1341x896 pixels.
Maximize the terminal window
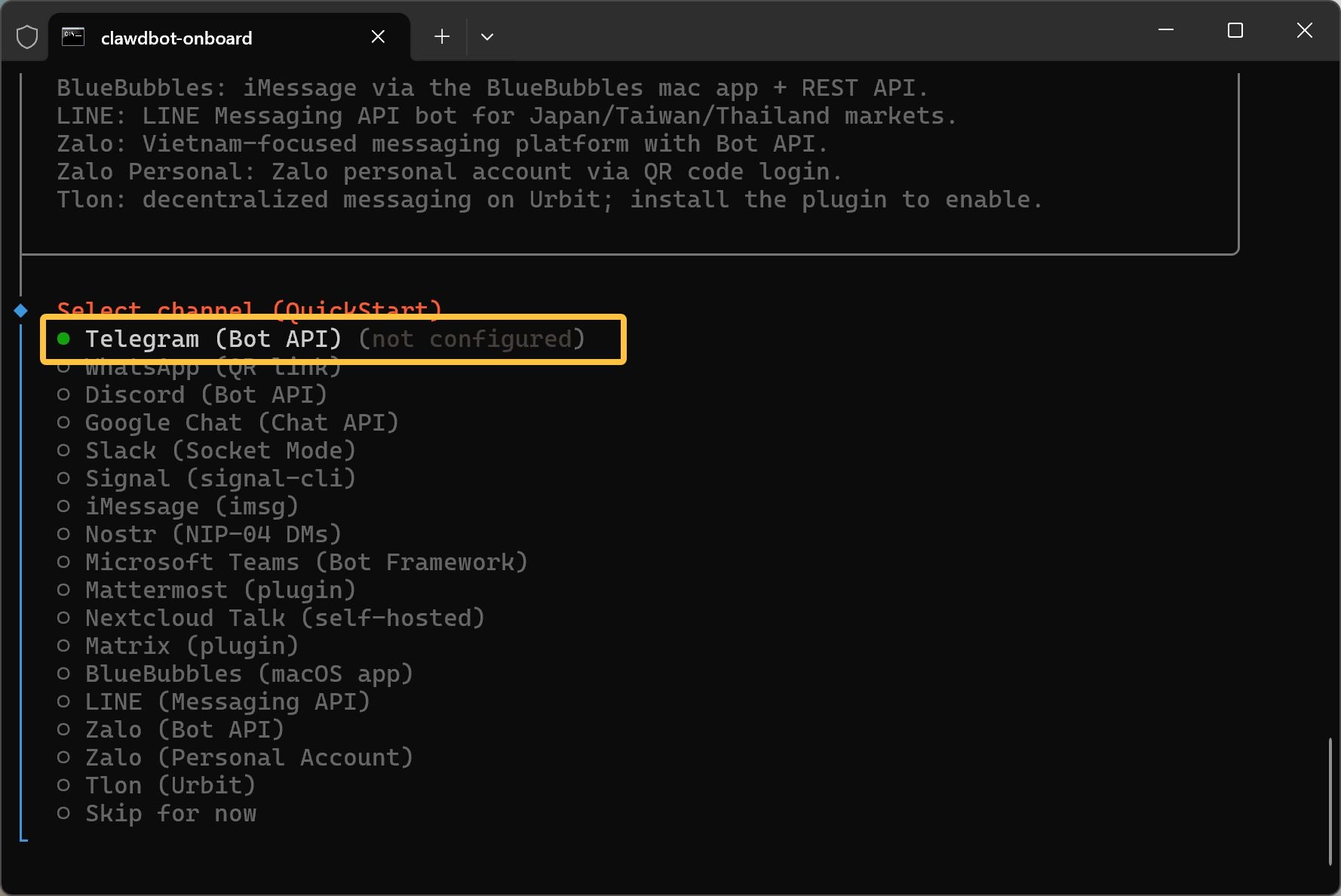pyautogui.click(x=1235, y=31)
